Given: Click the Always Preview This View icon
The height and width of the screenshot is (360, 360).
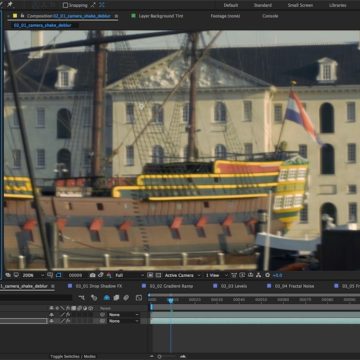Looking at the screenshot, I should pos(8,275).
